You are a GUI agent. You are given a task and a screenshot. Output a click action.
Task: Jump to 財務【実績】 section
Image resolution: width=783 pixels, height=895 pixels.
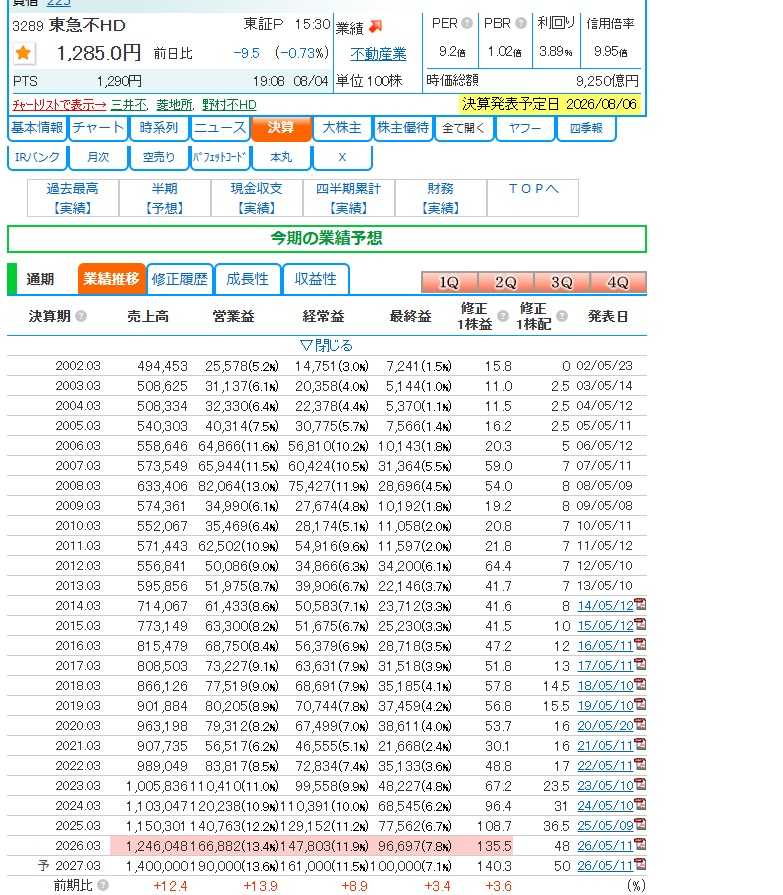click(x=441, y=198)
